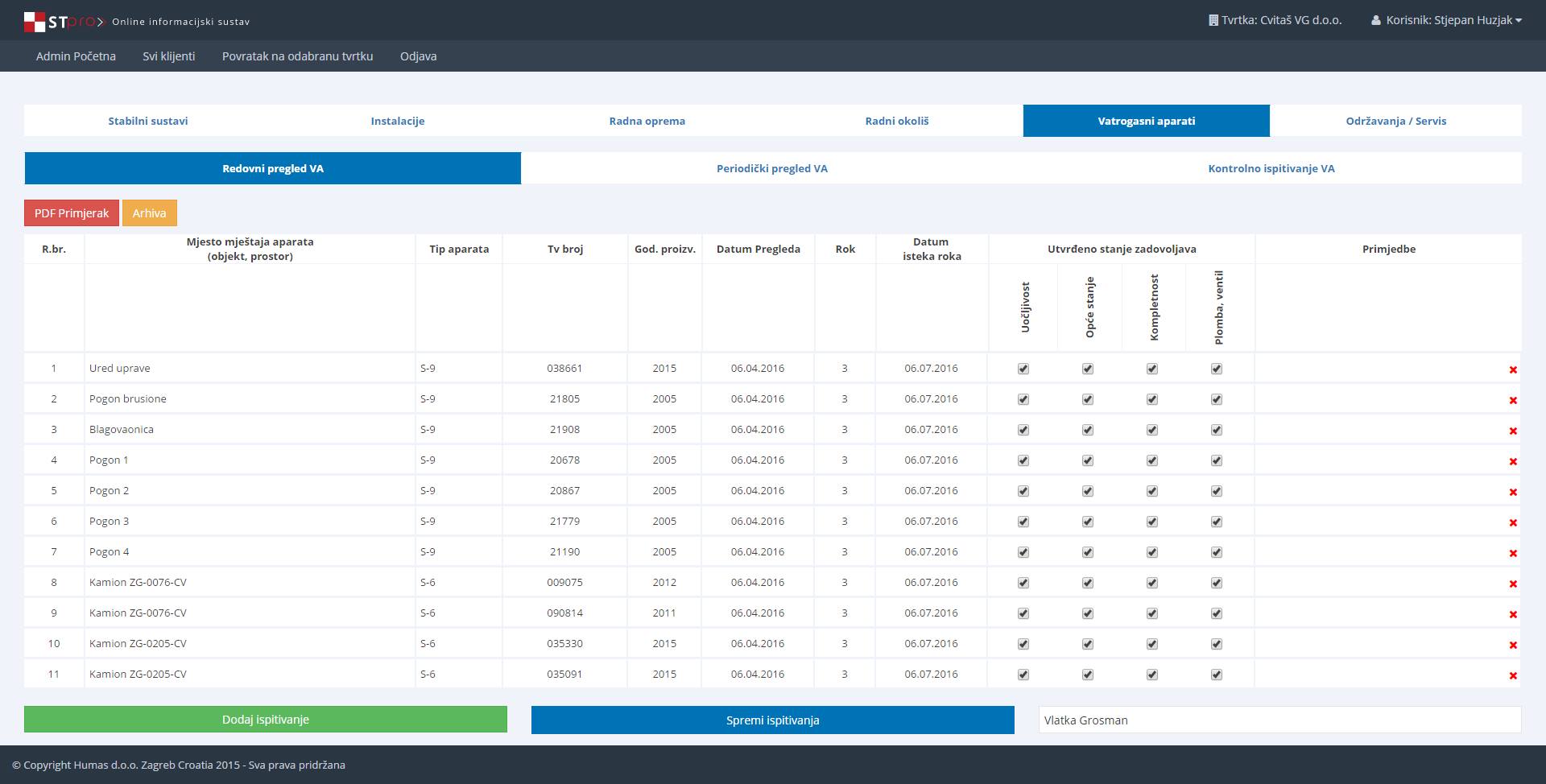The image size is (1546, 784).
Task: Remove the Pogon 4 row red X
Action: tap(1513, 553)
